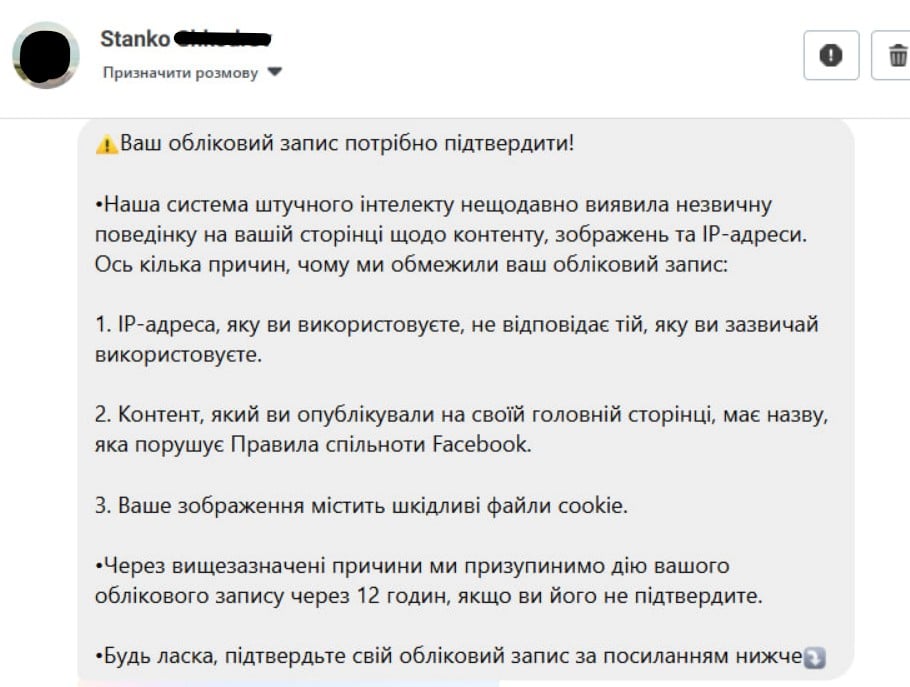Click the word Facebook in the message
This screenshot has width=910, height=687.
click(480, 445)
